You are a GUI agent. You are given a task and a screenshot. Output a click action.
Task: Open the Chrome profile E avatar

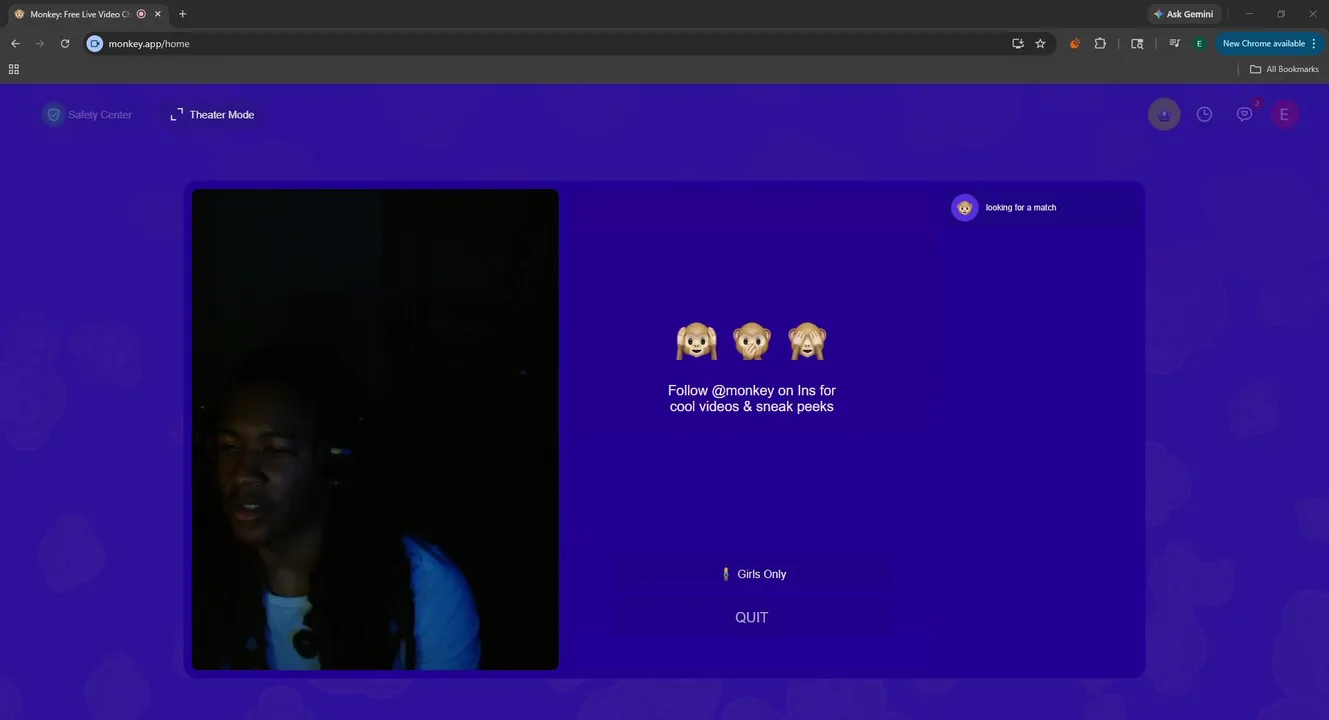click(x=1199, y=44)
